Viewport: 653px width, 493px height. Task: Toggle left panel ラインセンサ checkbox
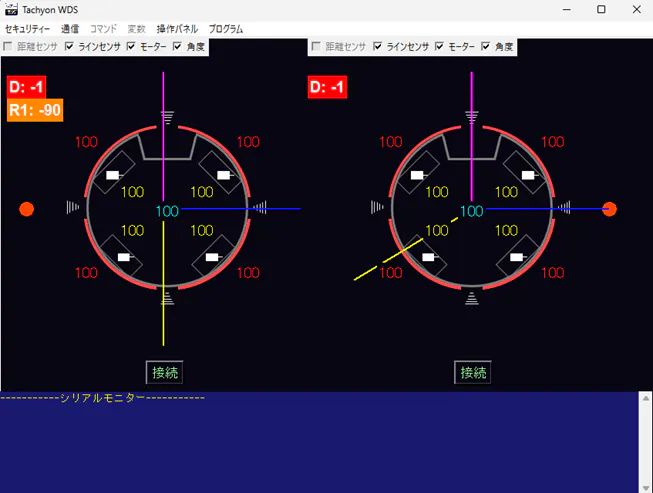[x=69, y=47]
